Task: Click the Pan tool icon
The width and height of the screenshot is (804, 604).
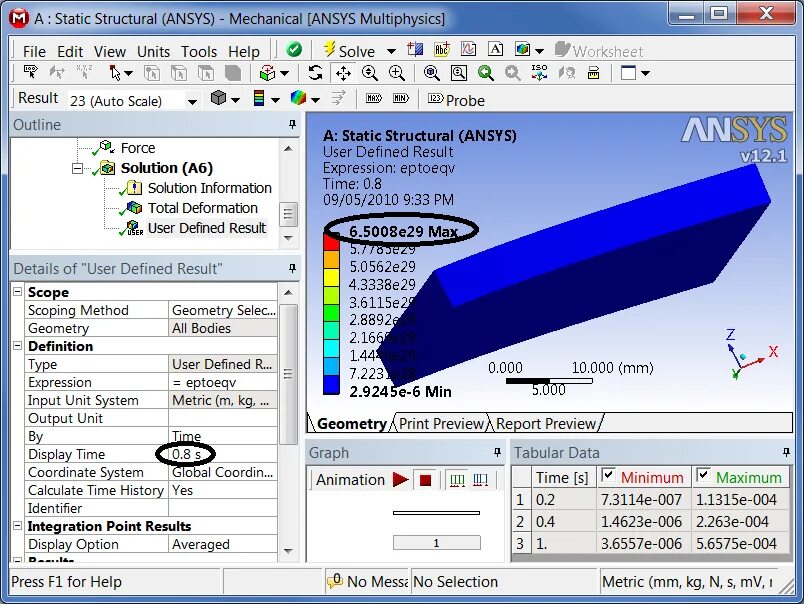Action: [x=343, y=72]
